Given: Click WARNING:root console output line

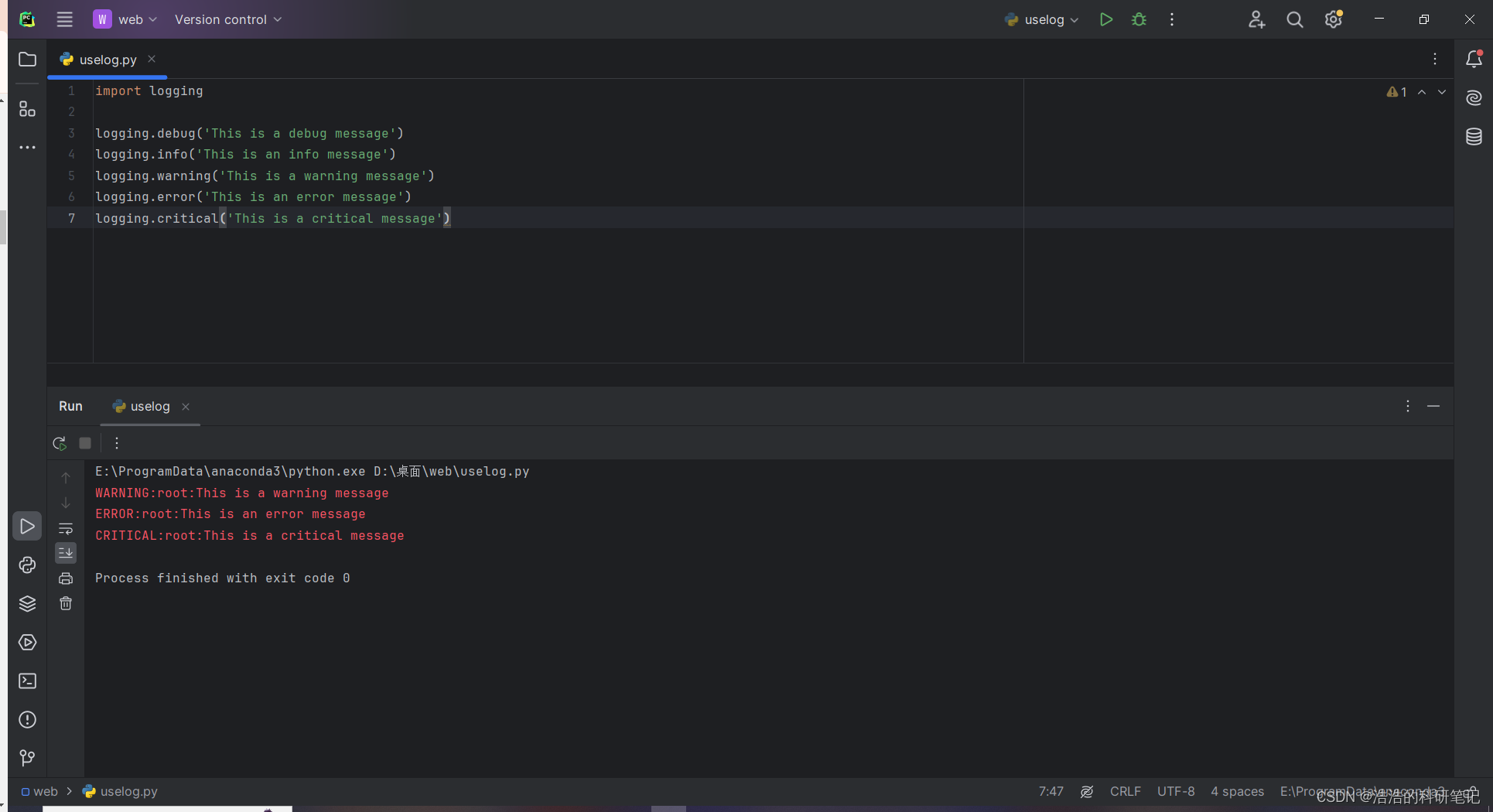Looking at the screenshot, I should [242, 493].
